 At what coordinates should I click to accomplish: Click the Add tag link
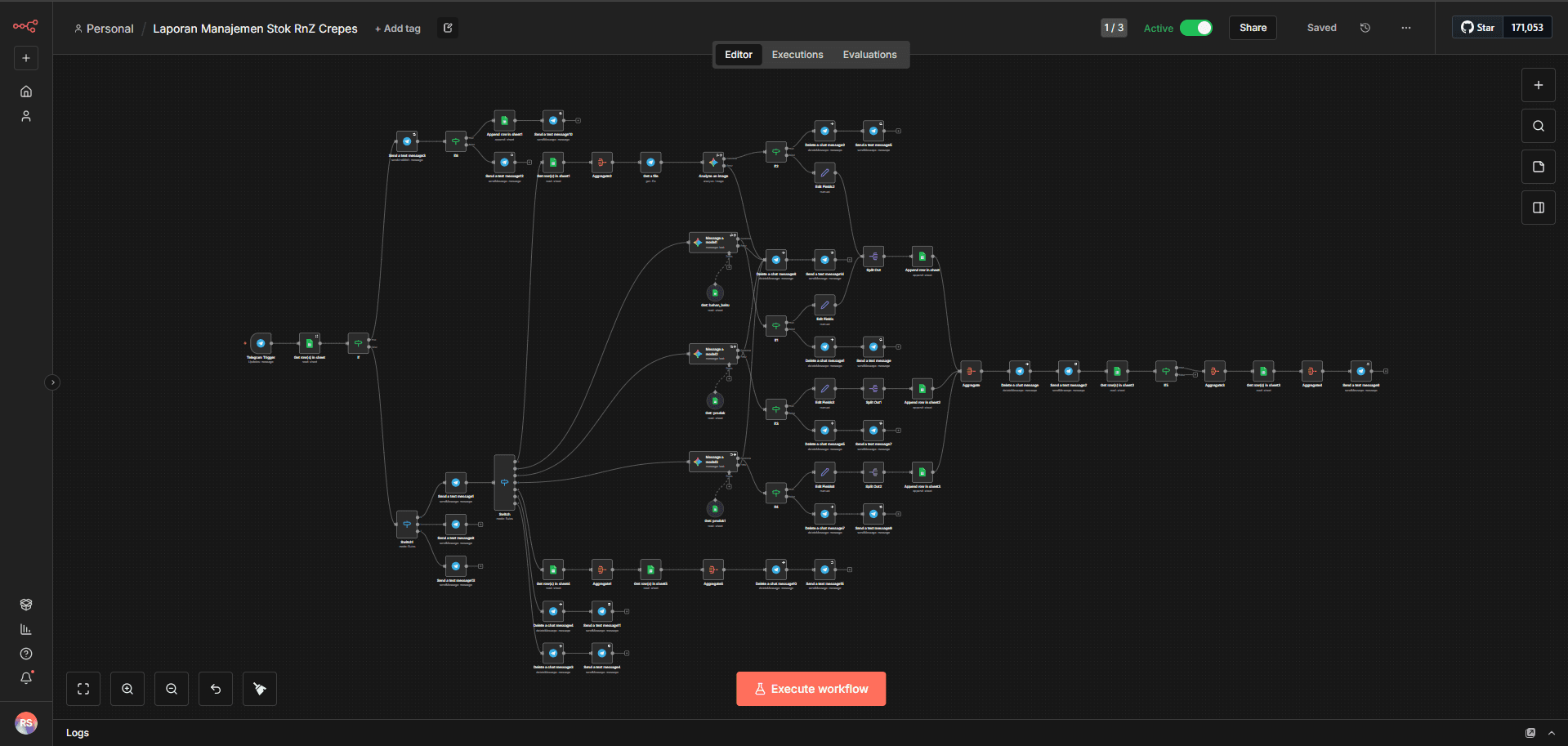tap(398, 29)
